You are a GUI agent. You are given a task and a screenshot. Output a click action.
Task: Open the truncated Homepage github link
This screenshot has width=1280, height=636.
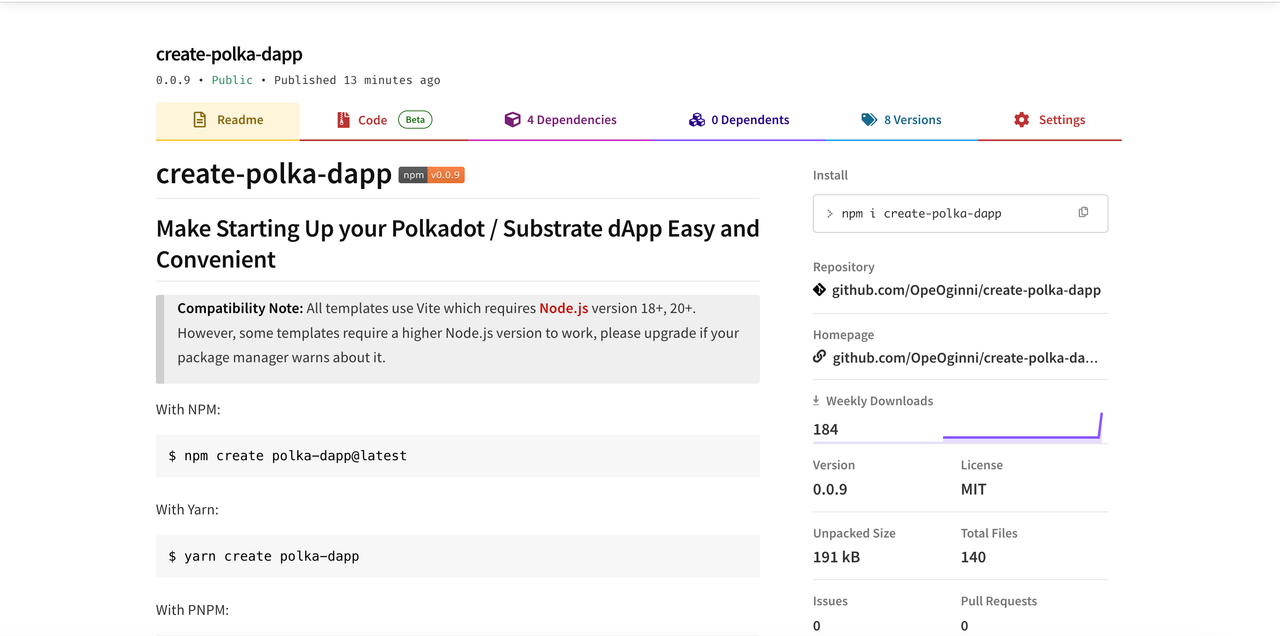[965, 357]
